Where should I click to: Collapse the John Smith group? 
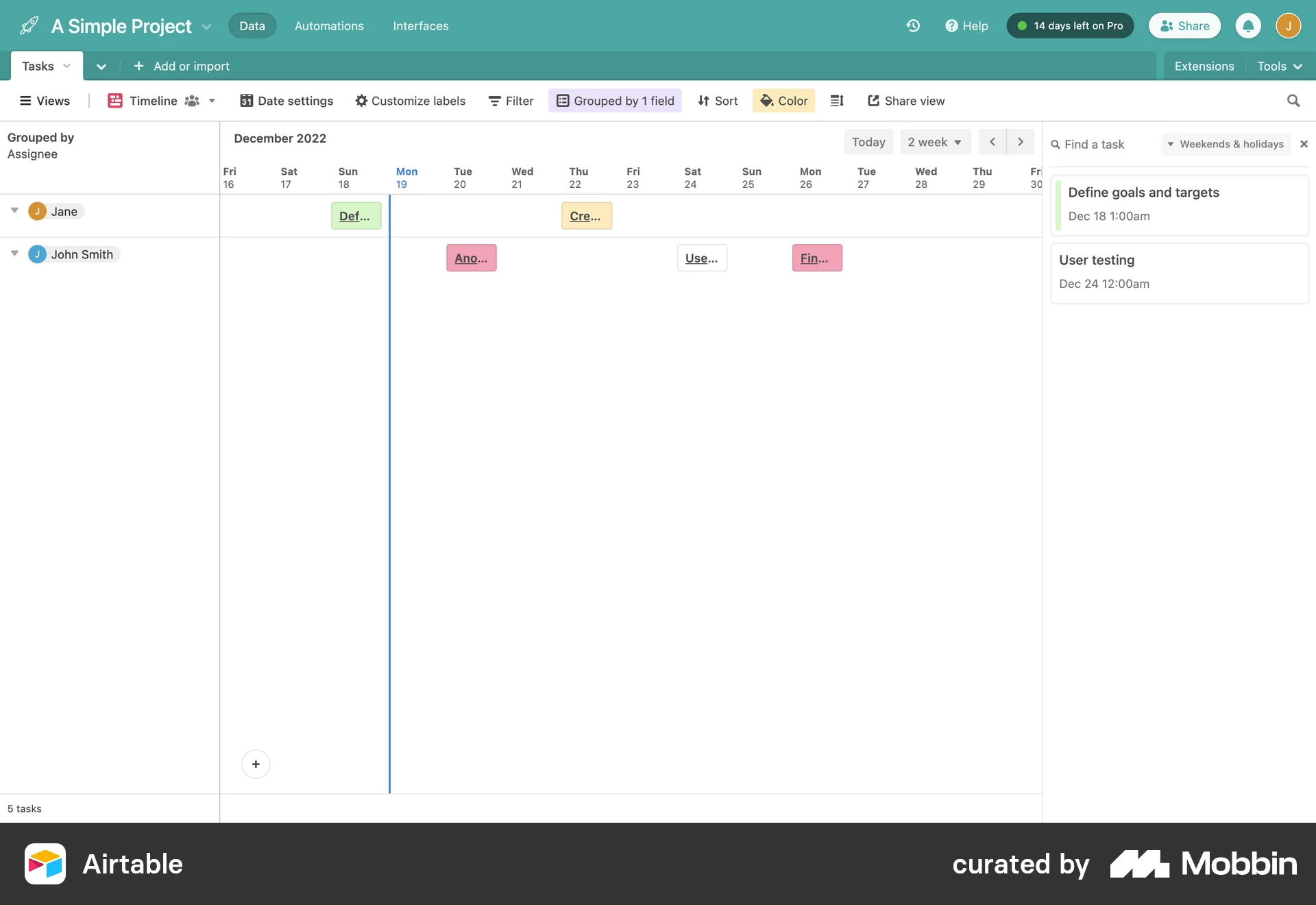coord(14,254)
